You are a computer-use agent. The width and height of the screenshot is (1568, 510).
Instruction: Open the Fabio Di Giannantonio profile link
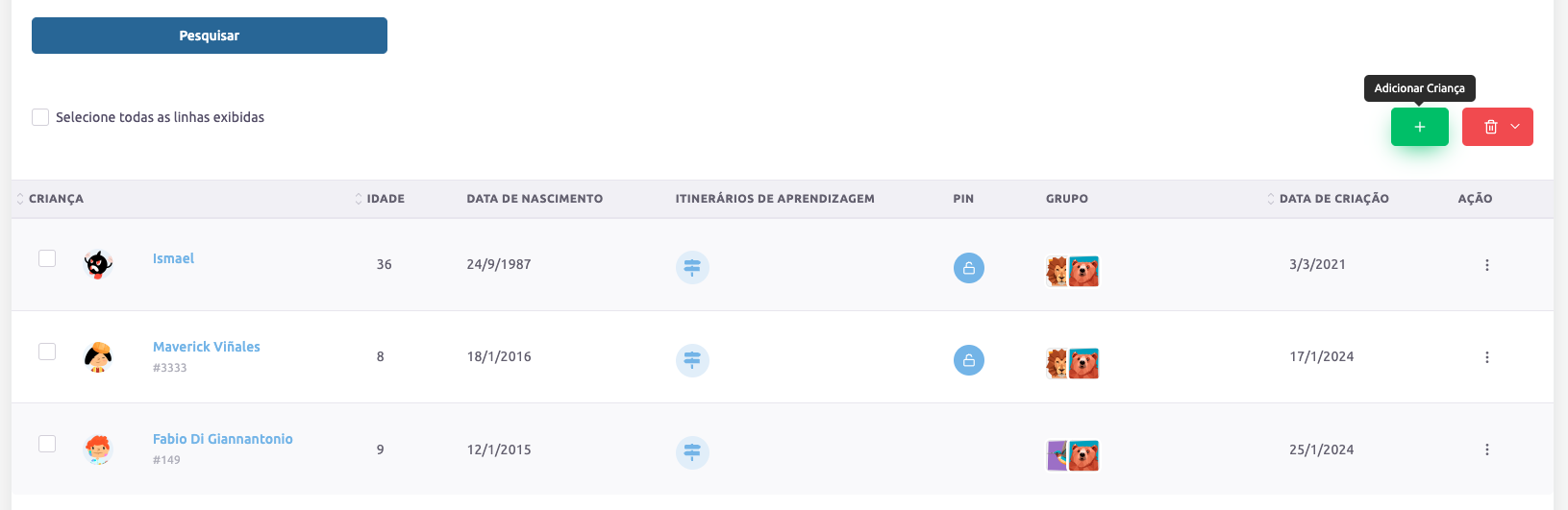click(222, 439)
